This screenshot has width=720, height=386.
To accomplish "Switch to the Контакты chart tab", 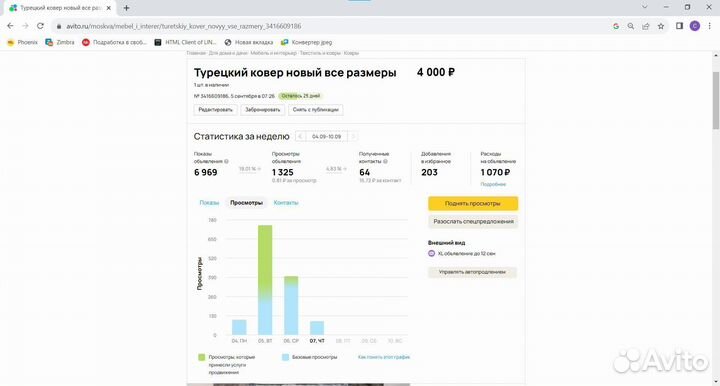I will [286, 203].
